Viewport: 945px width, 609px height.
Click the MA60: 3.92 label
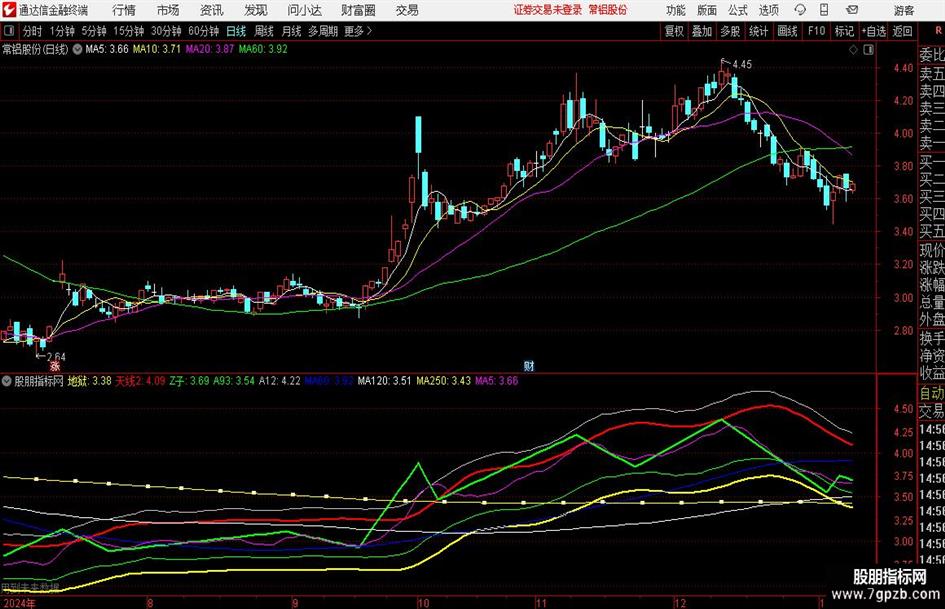coord(263,49)
